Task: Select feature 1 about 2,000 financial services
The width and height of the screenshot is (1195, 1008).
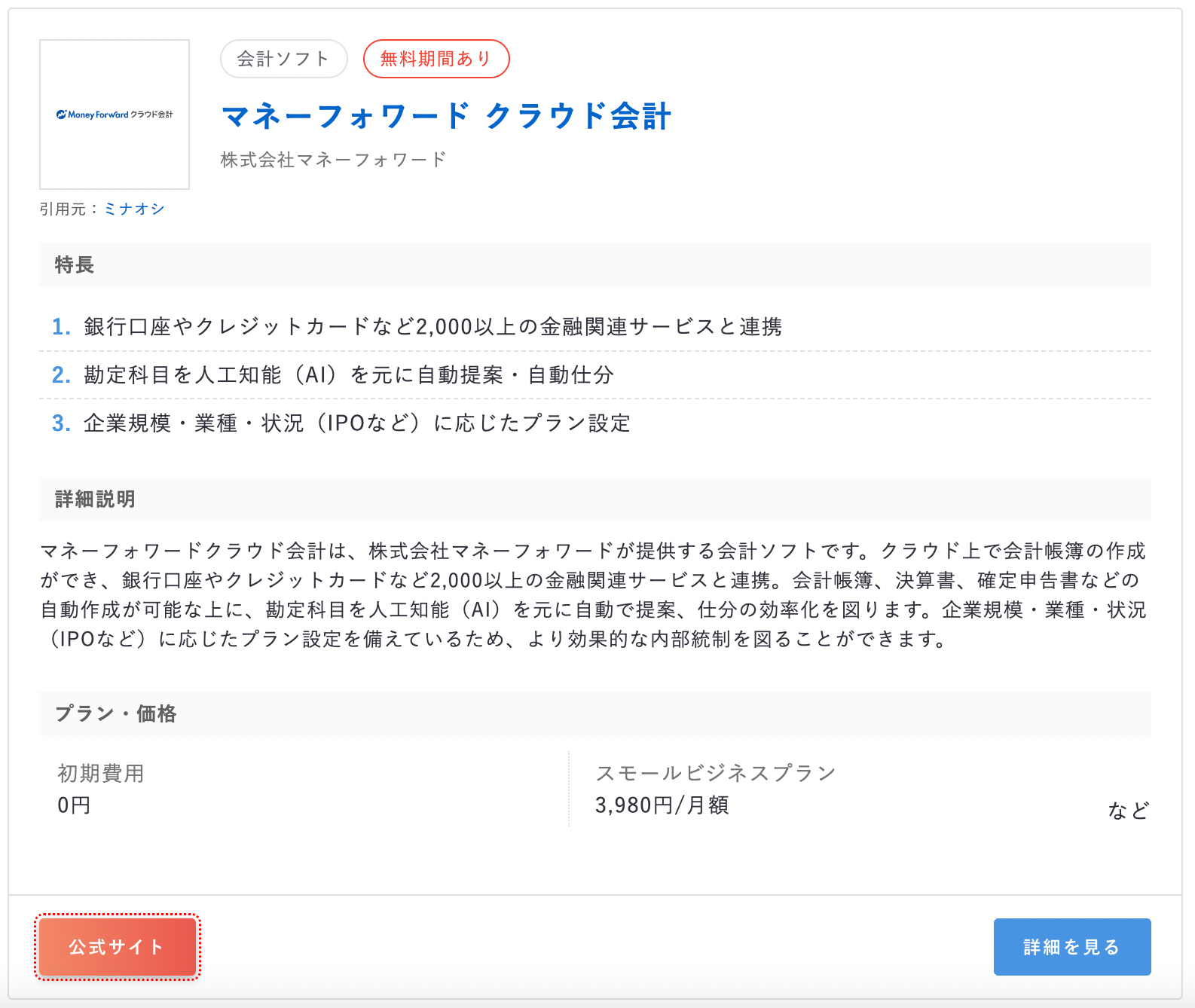Action: pos(432,327)
